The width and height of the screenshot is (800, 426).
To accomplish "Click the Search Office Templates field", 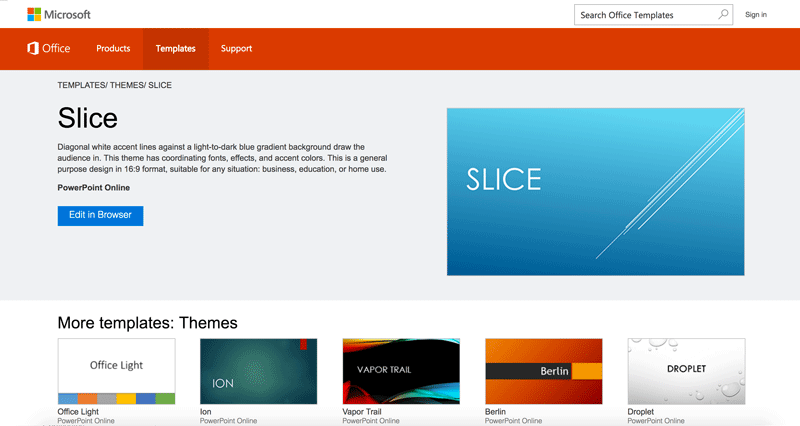I will pyautogui.click(x=653, y=15).
